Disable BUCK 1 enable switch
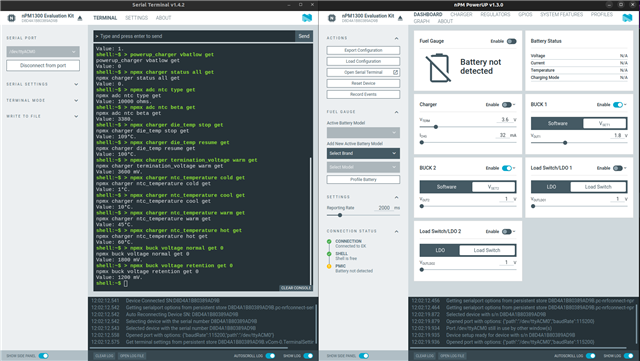Viewport: 640px width, 361px height. (618, 105)
